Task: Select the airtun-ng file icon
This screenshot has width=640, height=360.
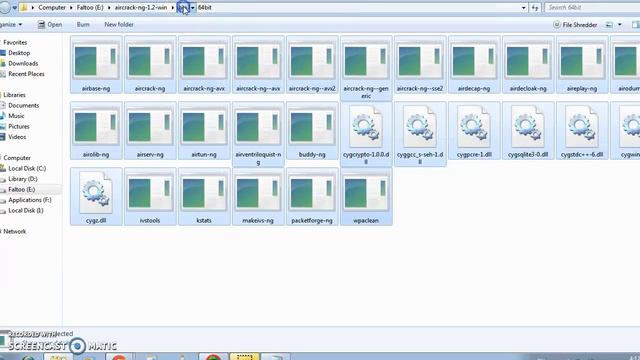Action: 204,128
